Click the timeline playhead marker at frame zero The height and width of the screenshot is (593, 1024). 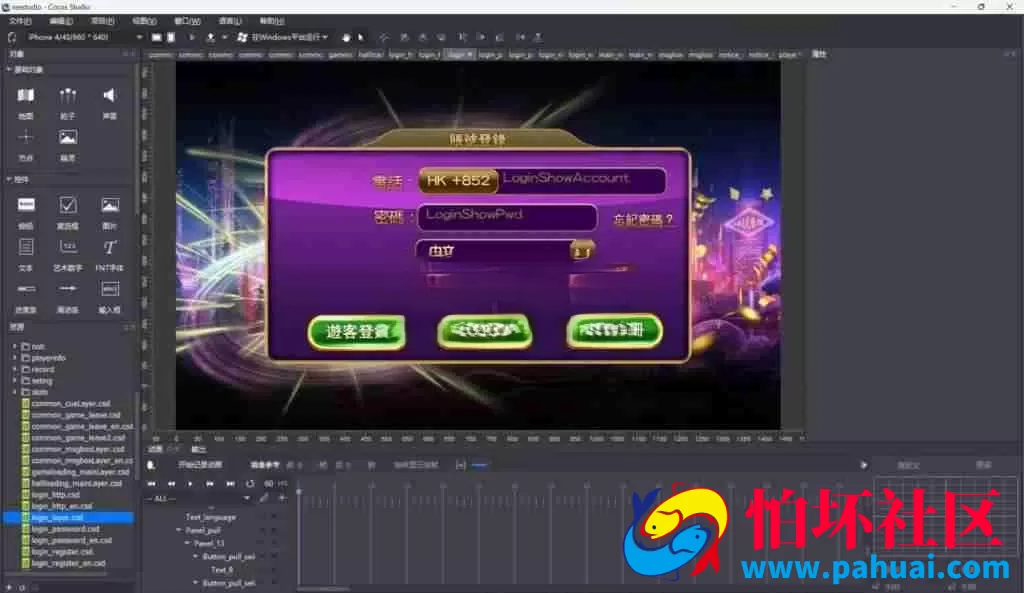299,490
